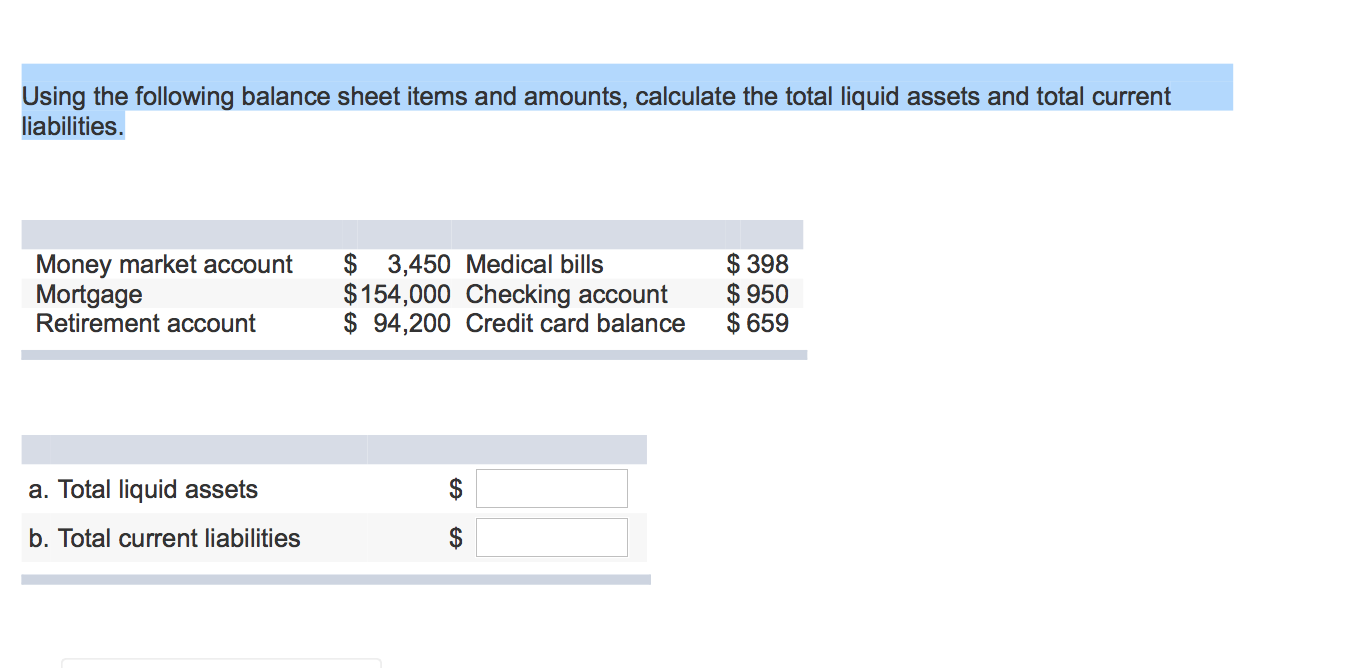Click the dollar sign beside liquid assets field

[456, 489]
